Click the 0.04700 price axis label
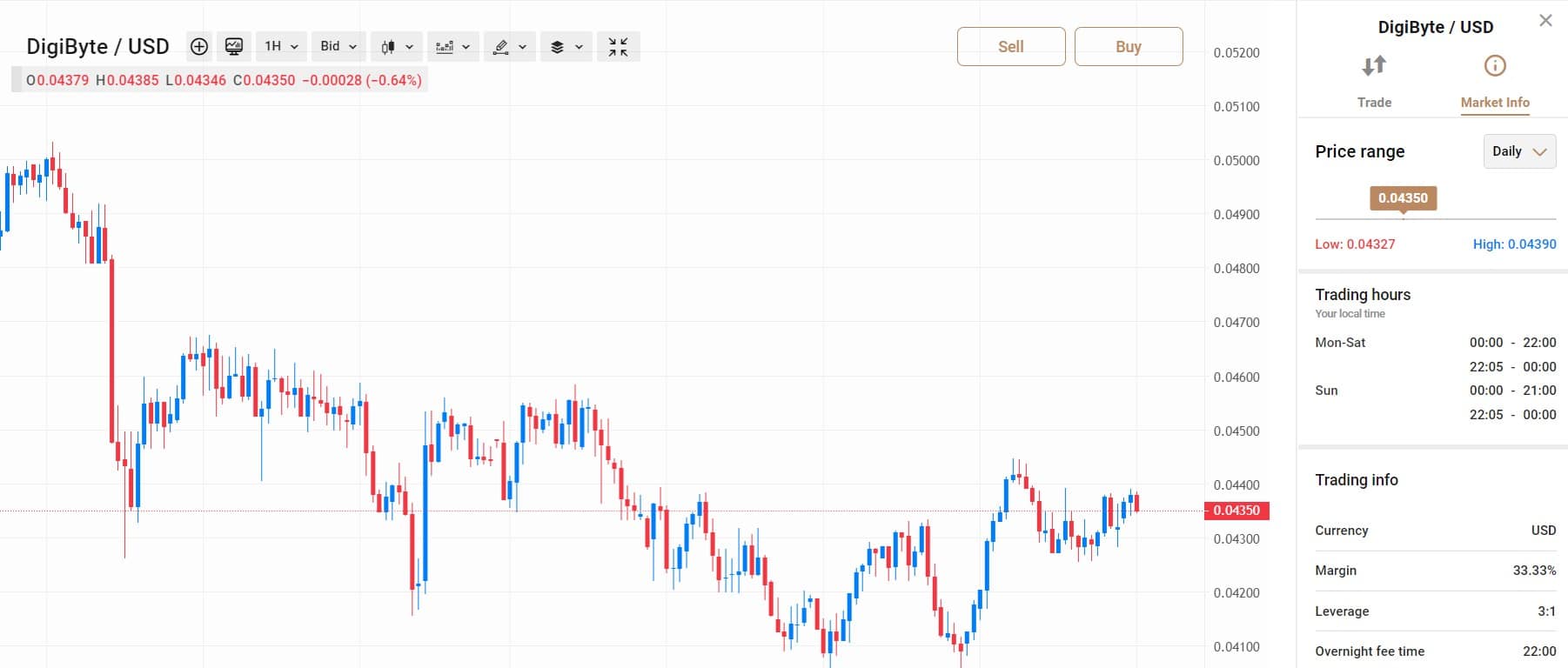1568x668 pixels. tap(1236, 323)
